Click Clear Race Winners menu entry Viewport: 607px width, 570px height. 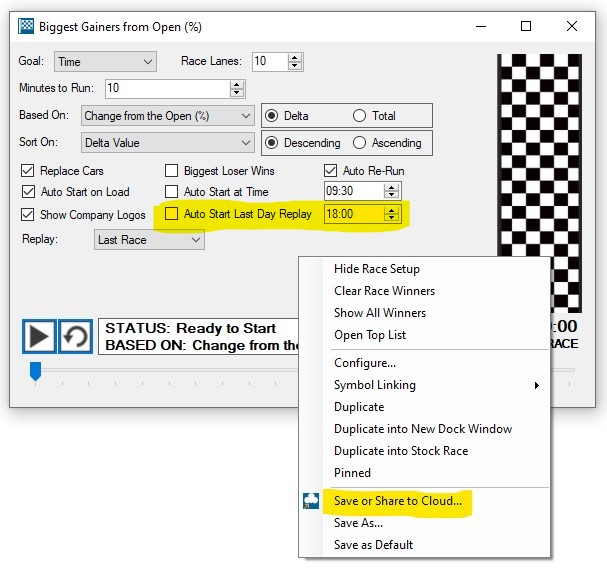[x=384, y=291]
